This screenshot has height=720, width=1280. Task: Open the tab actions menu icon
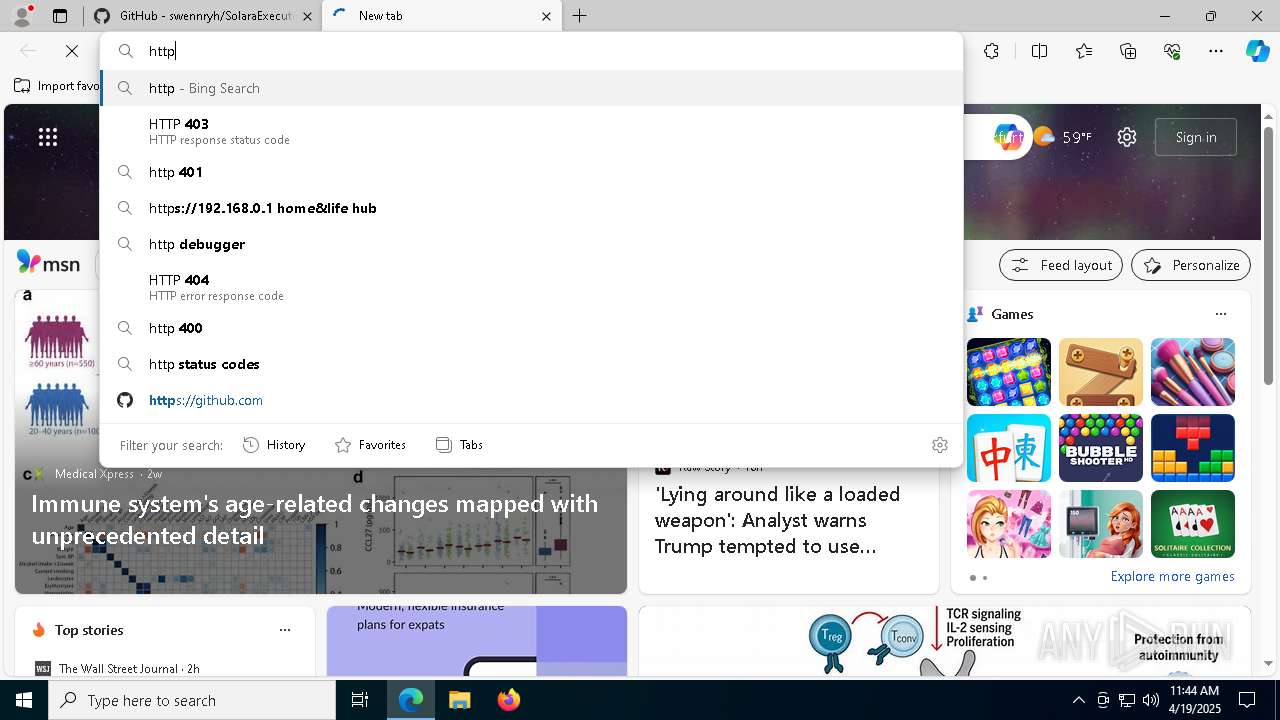[60, 16]
